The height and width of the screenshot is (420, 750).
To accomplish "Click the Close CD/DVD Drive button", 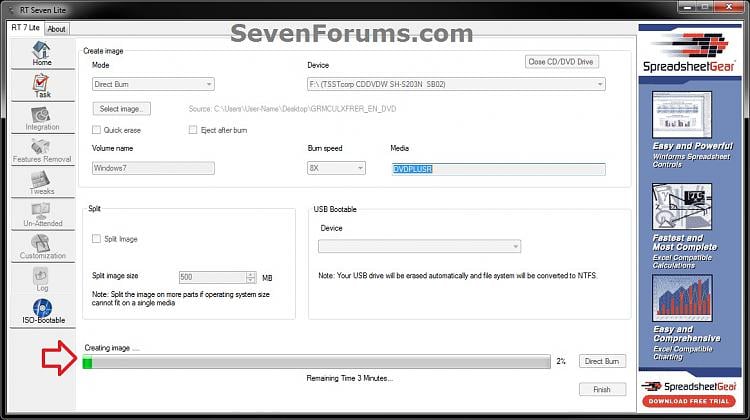I will pos(561,62).
